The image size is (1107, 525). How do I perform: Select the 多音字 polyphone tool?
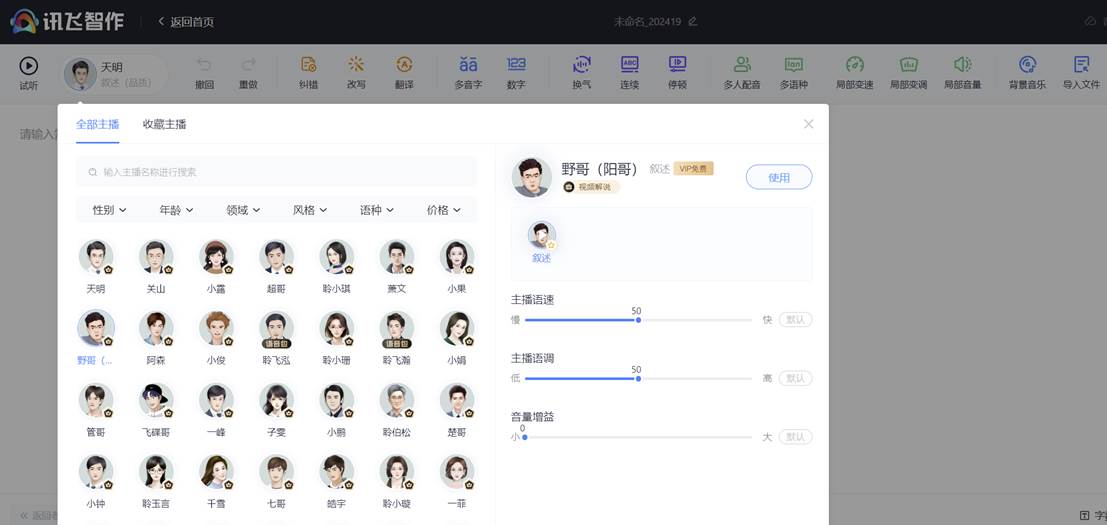coord(468,66)
